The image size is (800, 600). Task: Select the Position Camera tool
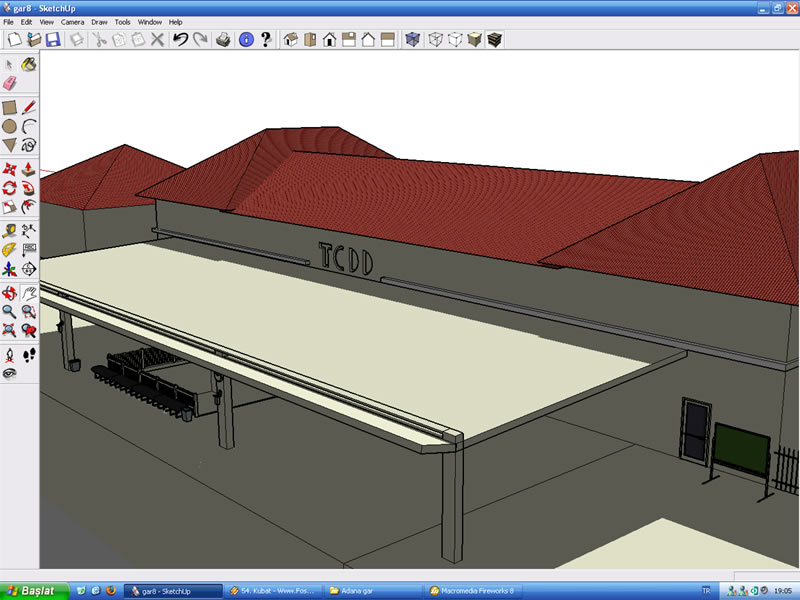tap(9, 355)
